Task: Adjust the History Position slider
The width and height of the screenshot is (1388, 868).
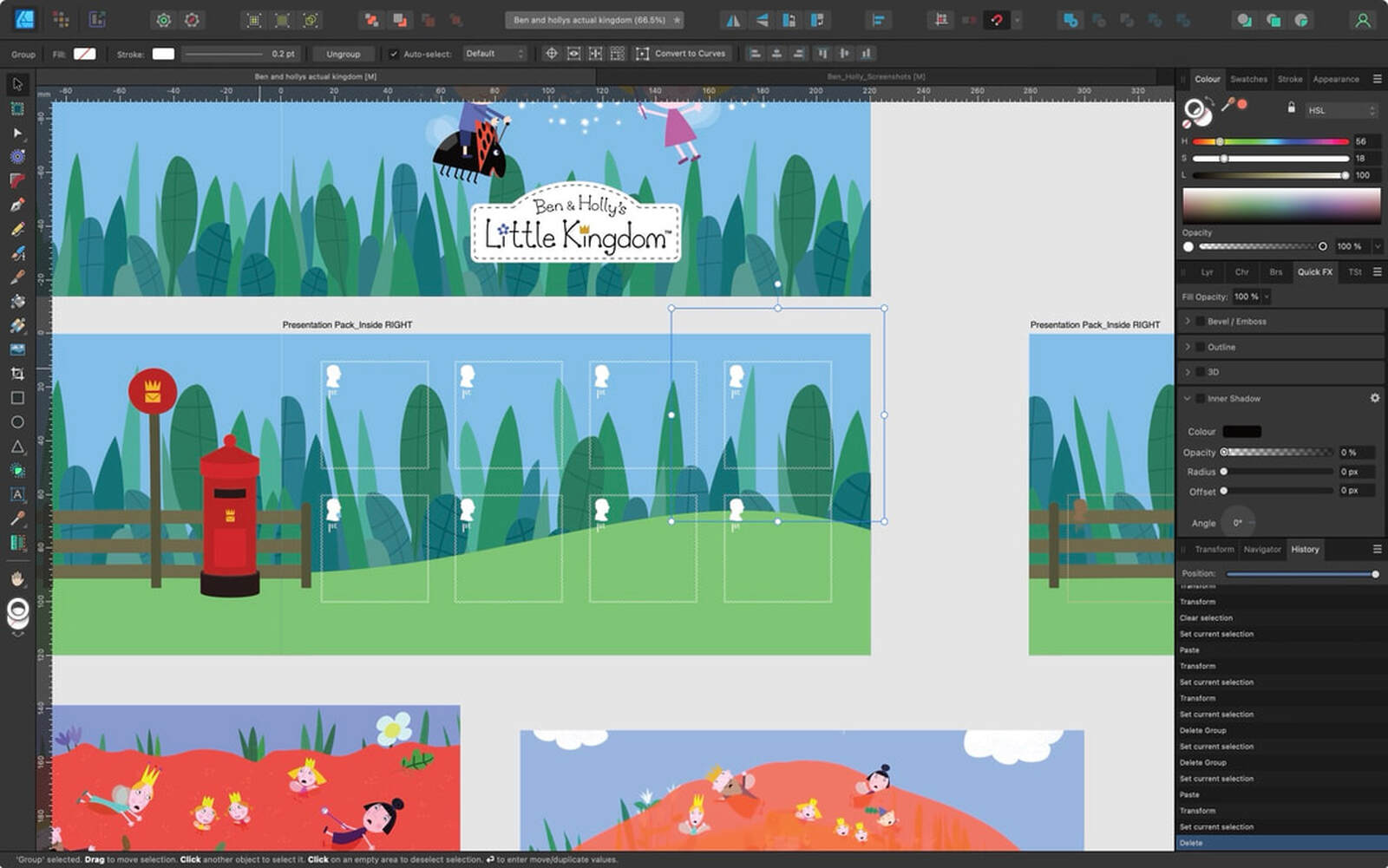Action: [x=1301, y=574]
